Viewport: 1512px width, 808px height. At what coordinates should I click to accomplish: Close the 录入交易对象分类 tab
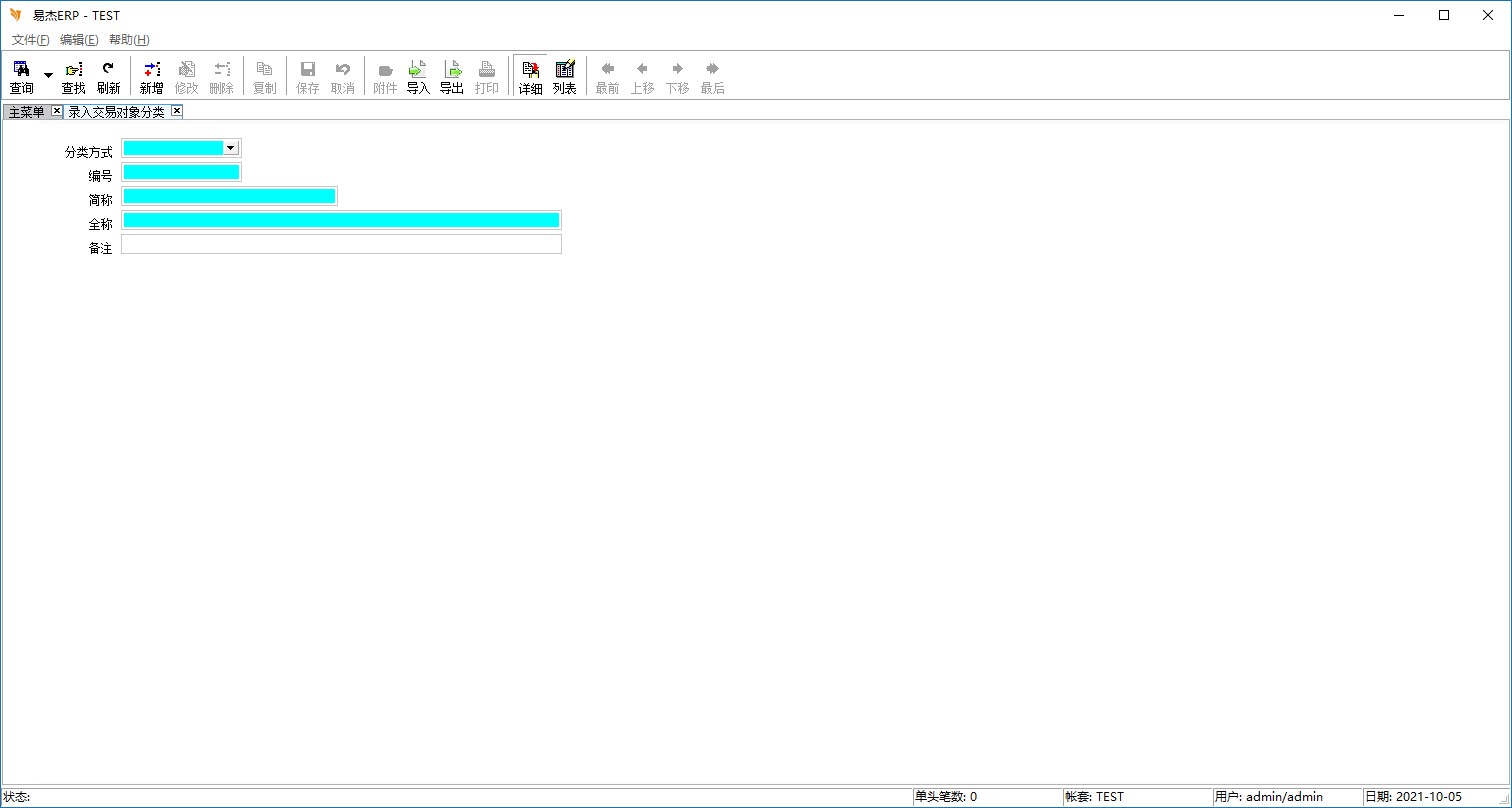pos(177,111)
